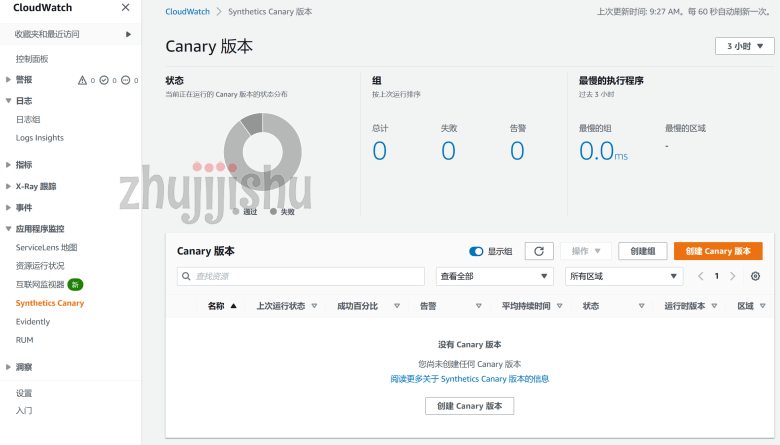Image resolution: width=780 pixels, height=445 pixels.
Task: Open table preferences gear icon
Action: 756,276
